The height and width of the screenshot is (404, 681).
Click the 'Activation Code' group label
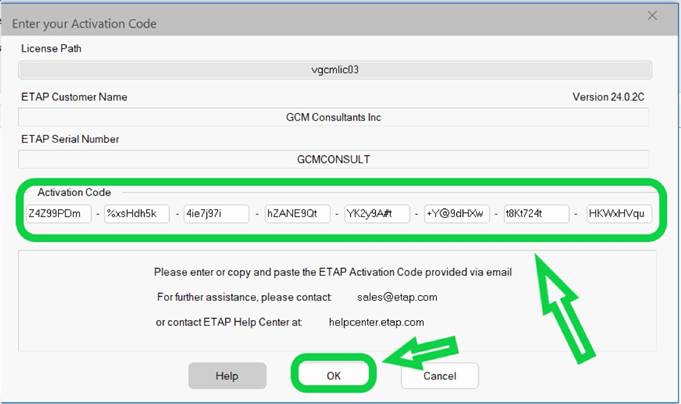coord(74,192)
